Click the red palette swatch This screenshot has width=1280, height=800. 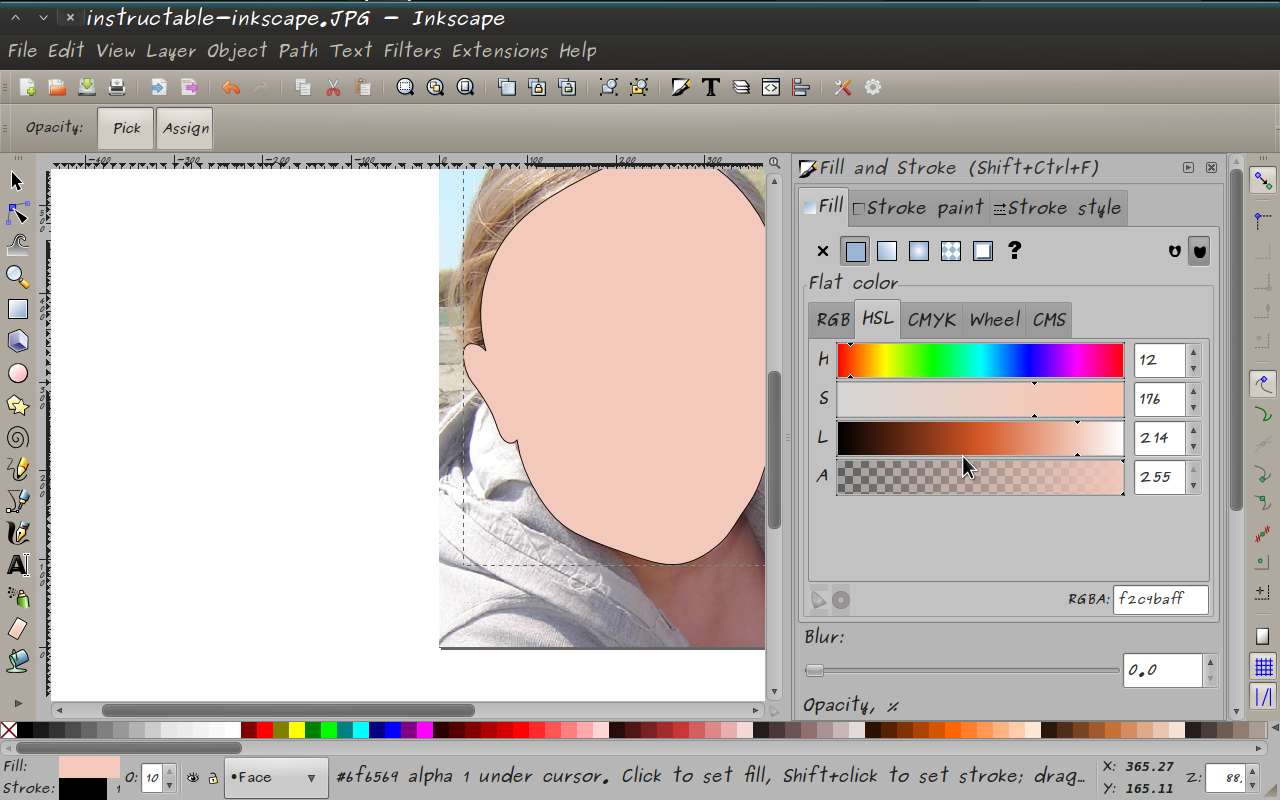[x=265, y=730]
